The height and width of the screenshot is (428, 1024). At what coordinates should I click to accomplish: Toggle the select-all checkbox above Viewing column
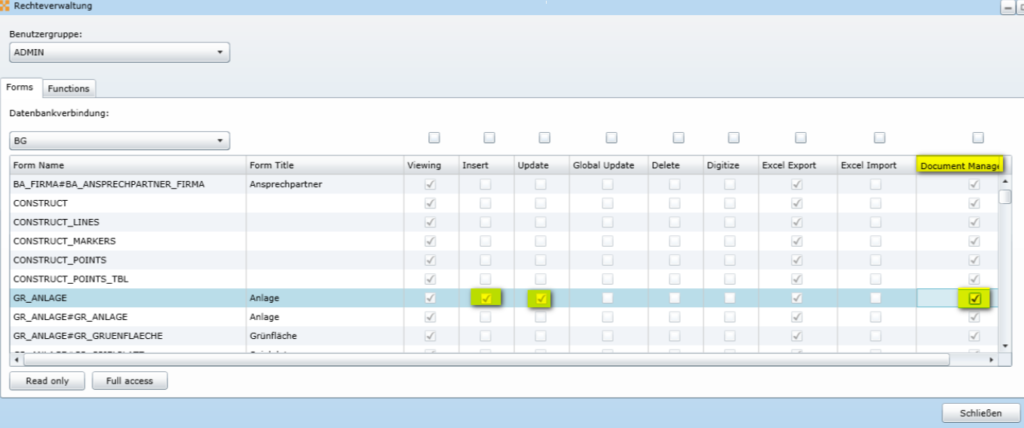[x=433, y=138]
